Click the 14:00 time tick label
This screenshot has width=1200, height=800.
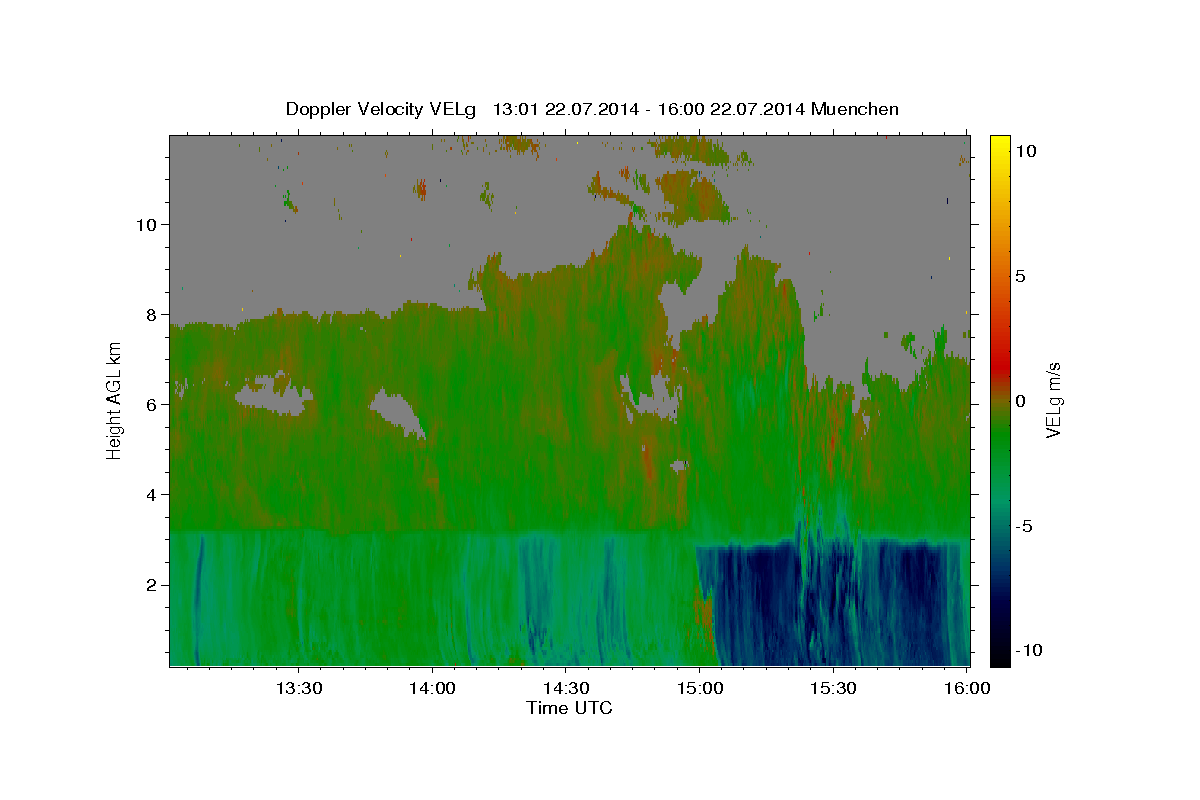432,688
